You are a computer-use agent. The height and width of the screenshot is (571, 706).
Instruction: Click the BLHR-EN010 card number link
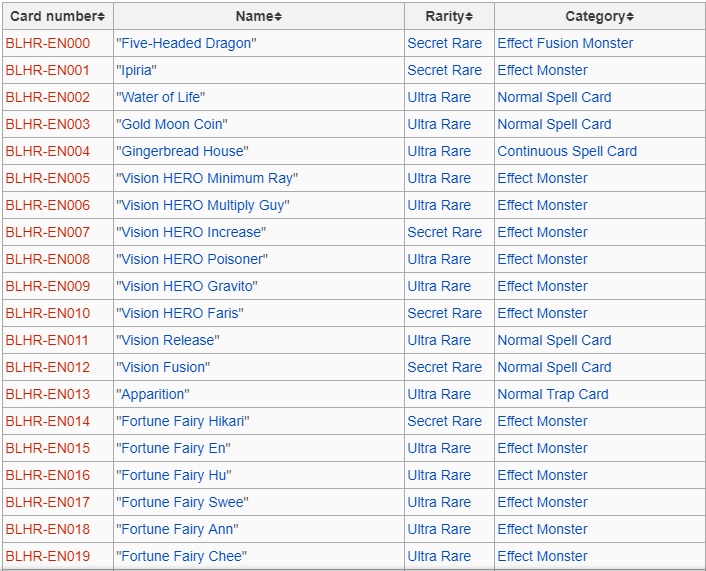47,313
